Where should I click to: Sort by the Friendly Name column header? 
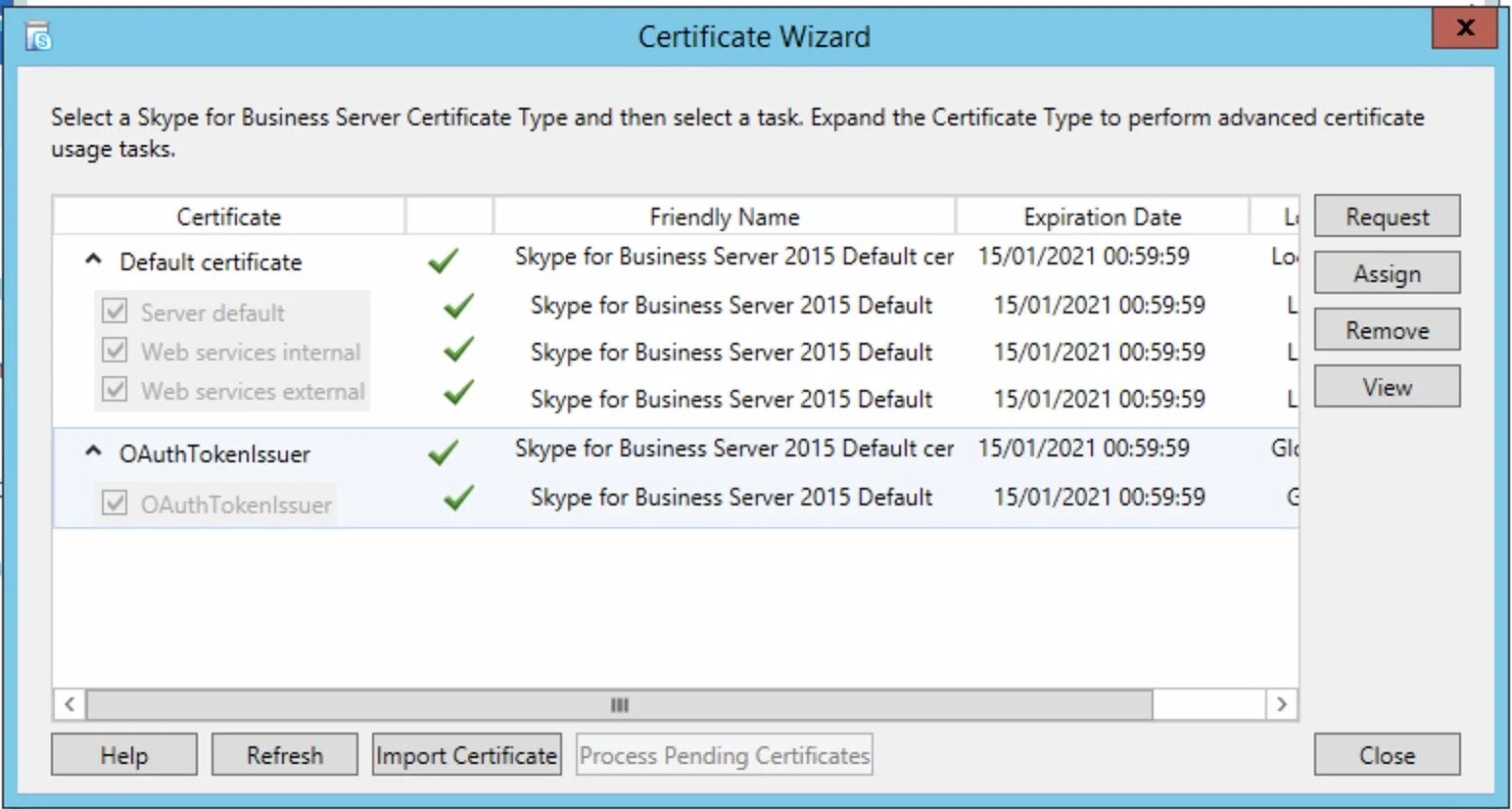click(x=725, y=216)
